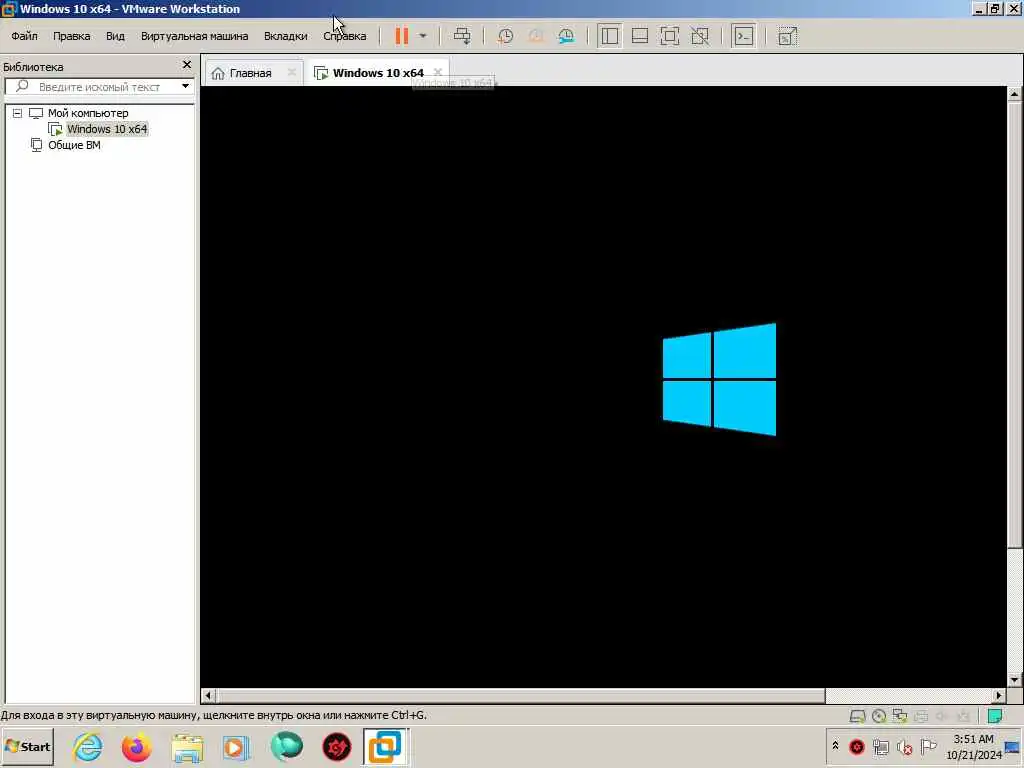Open the Справка menu
This screenshot has width=1024, height=768.
(345, 36)
